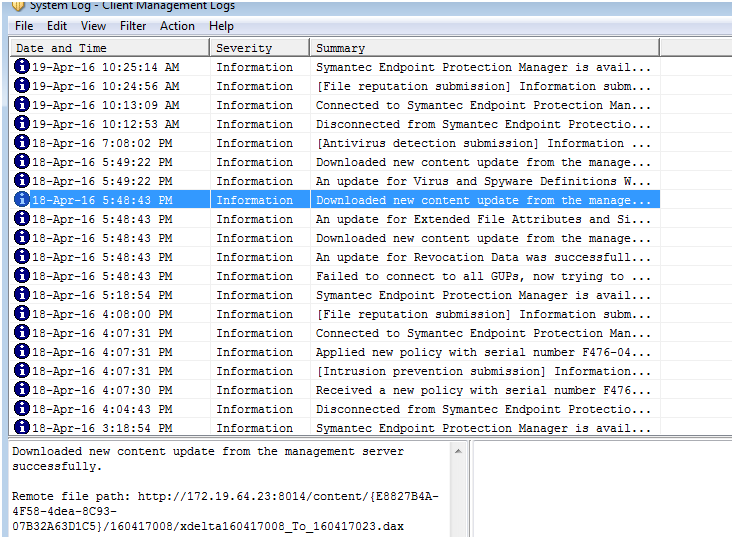The image size is (734, 539).
Task: Open the View menu
Action: click(x=93, y=26)
